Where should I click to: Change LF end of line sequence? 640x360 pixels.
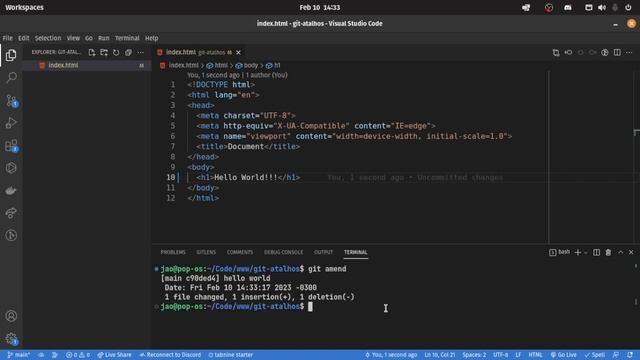(518, 355)
